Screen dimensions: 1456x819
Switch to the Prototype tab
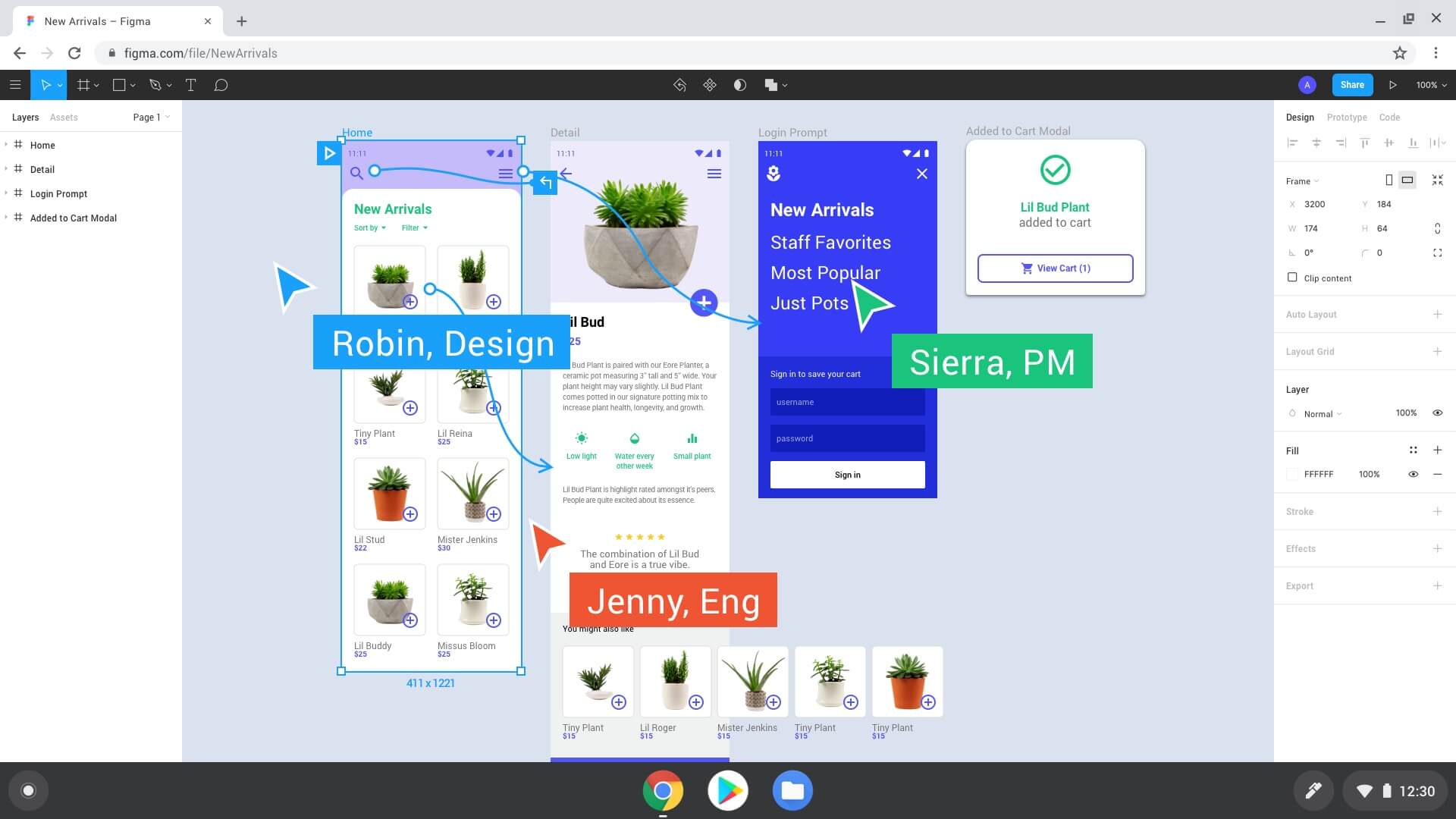(1347, 118)
